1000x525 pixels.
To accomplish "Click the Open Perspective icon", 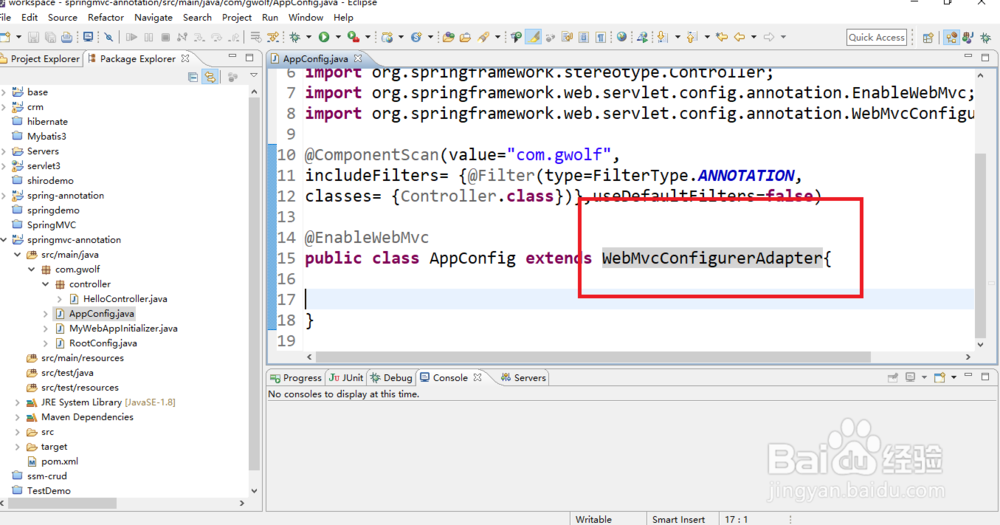I will pos(928,38).
